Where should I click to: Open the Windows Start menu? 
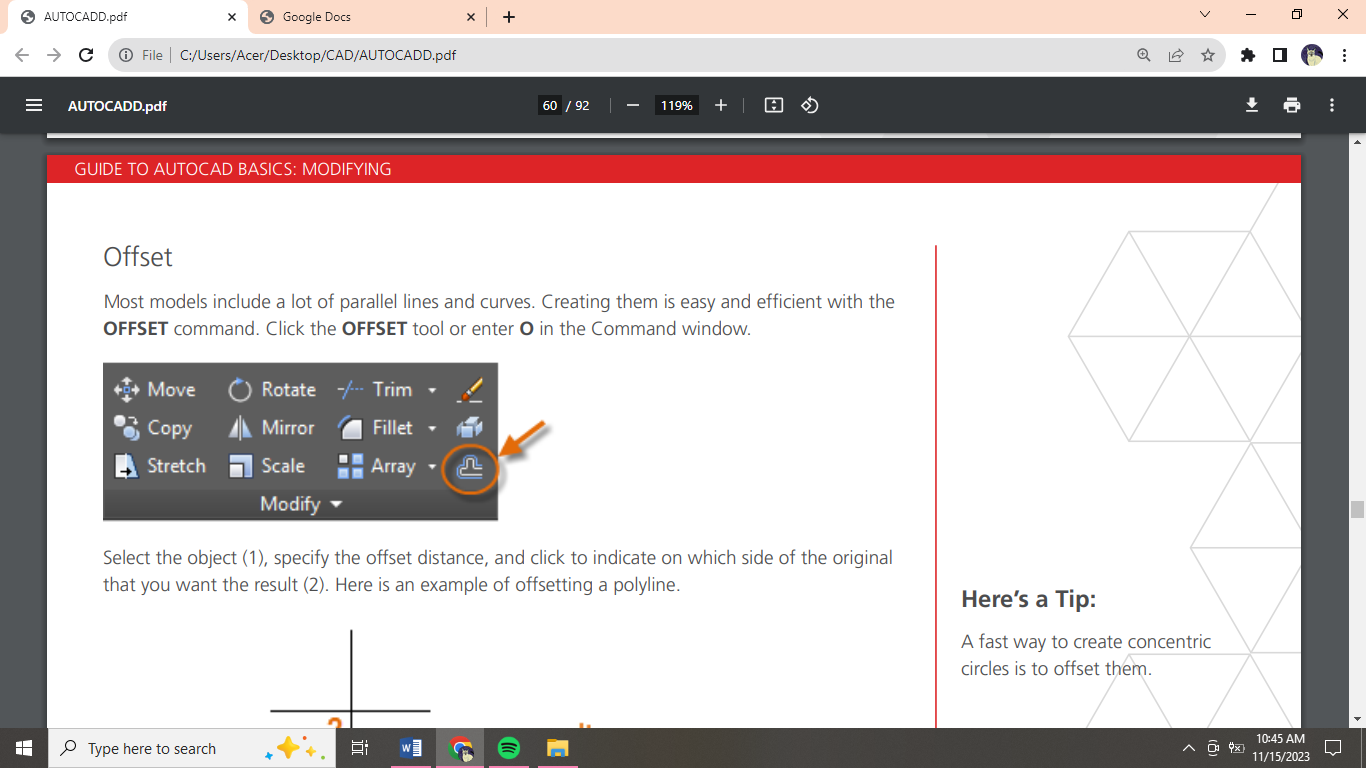[24, 748]
